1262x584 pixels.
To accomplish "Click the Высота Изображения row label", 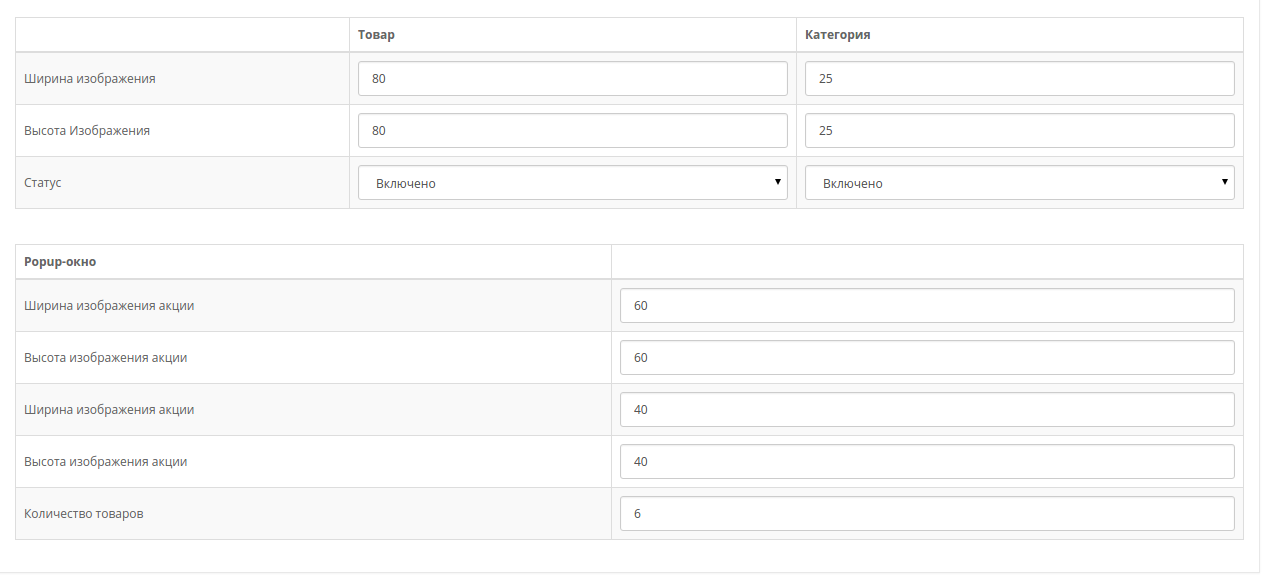I will pos(87,130).
